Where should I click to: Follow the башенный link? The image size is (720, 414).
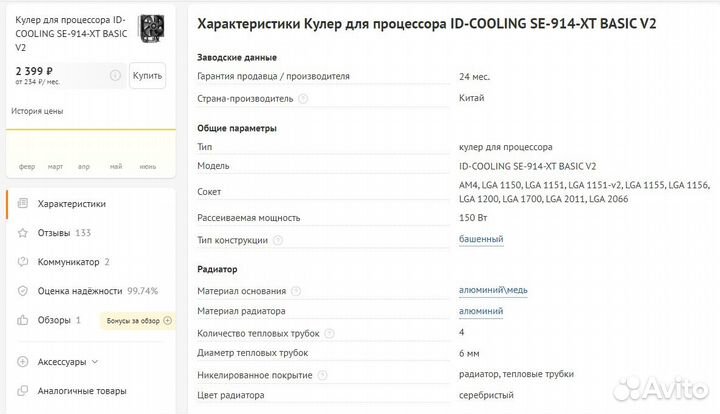[481, 239]
